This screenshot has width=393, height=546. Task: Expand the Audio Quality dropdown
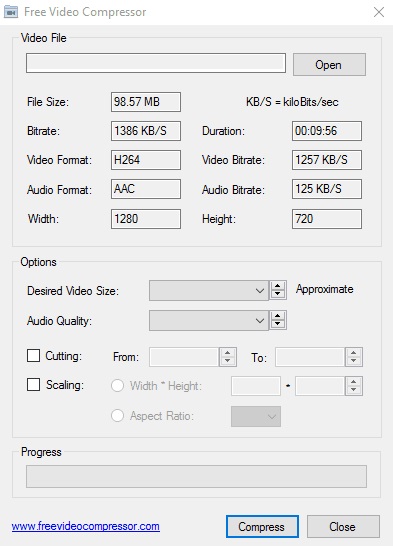pos(209,321)
